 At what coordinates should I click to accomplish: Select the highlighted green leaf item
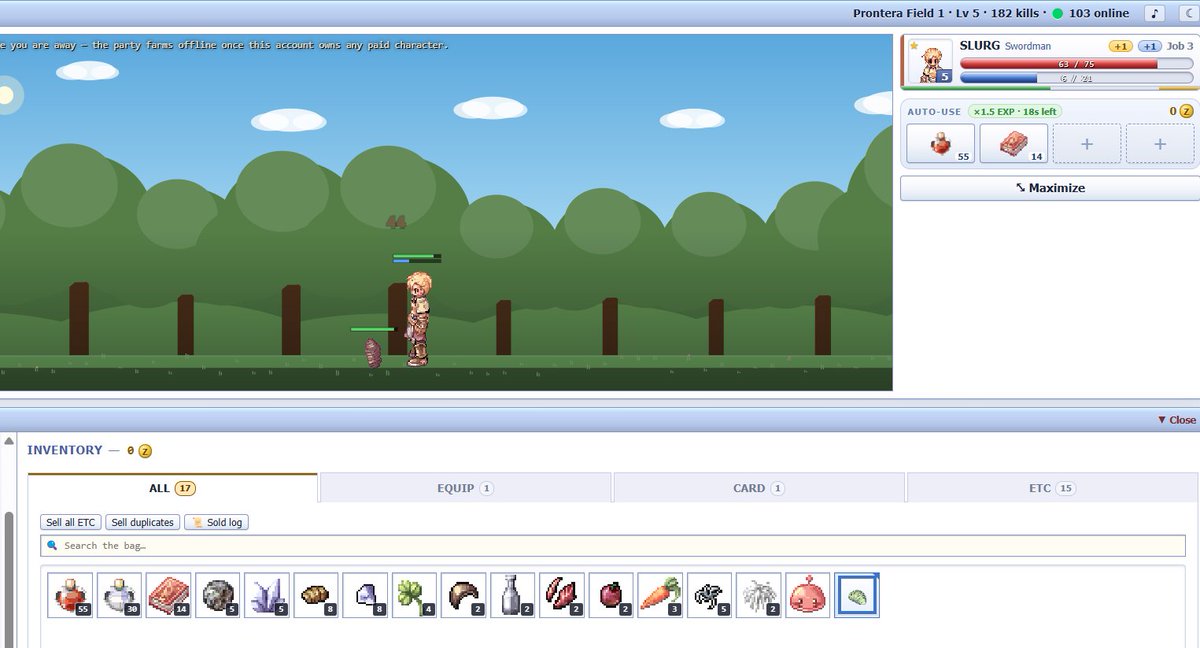coord(857,595)
